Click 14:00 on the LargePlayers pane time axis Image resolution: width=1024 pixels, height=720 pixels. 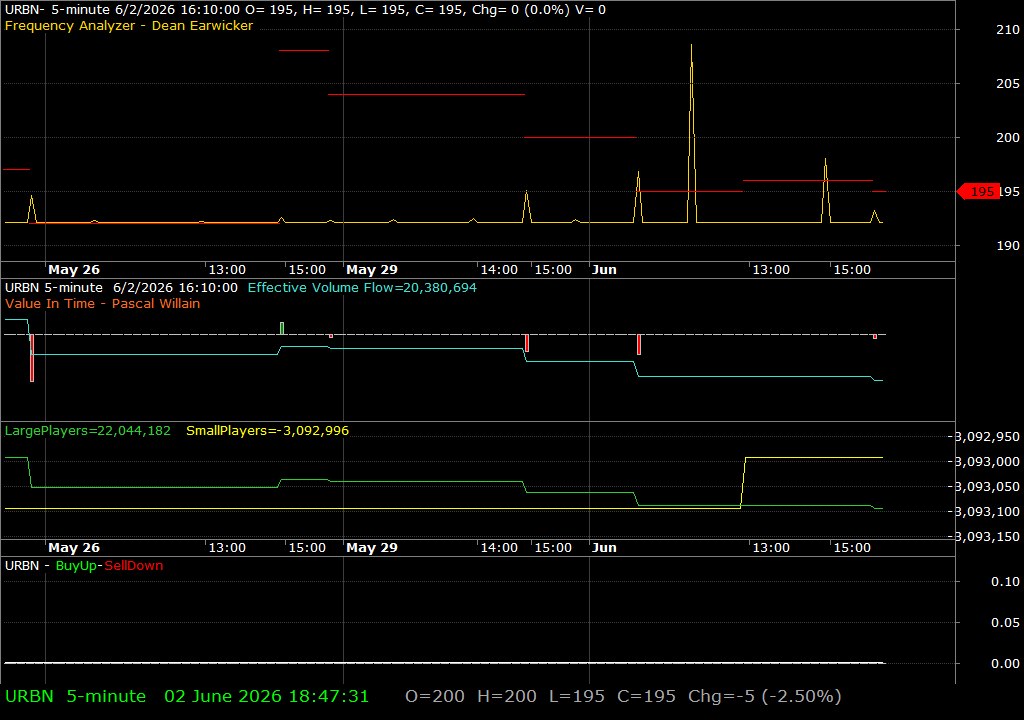(x=500, y=548)
